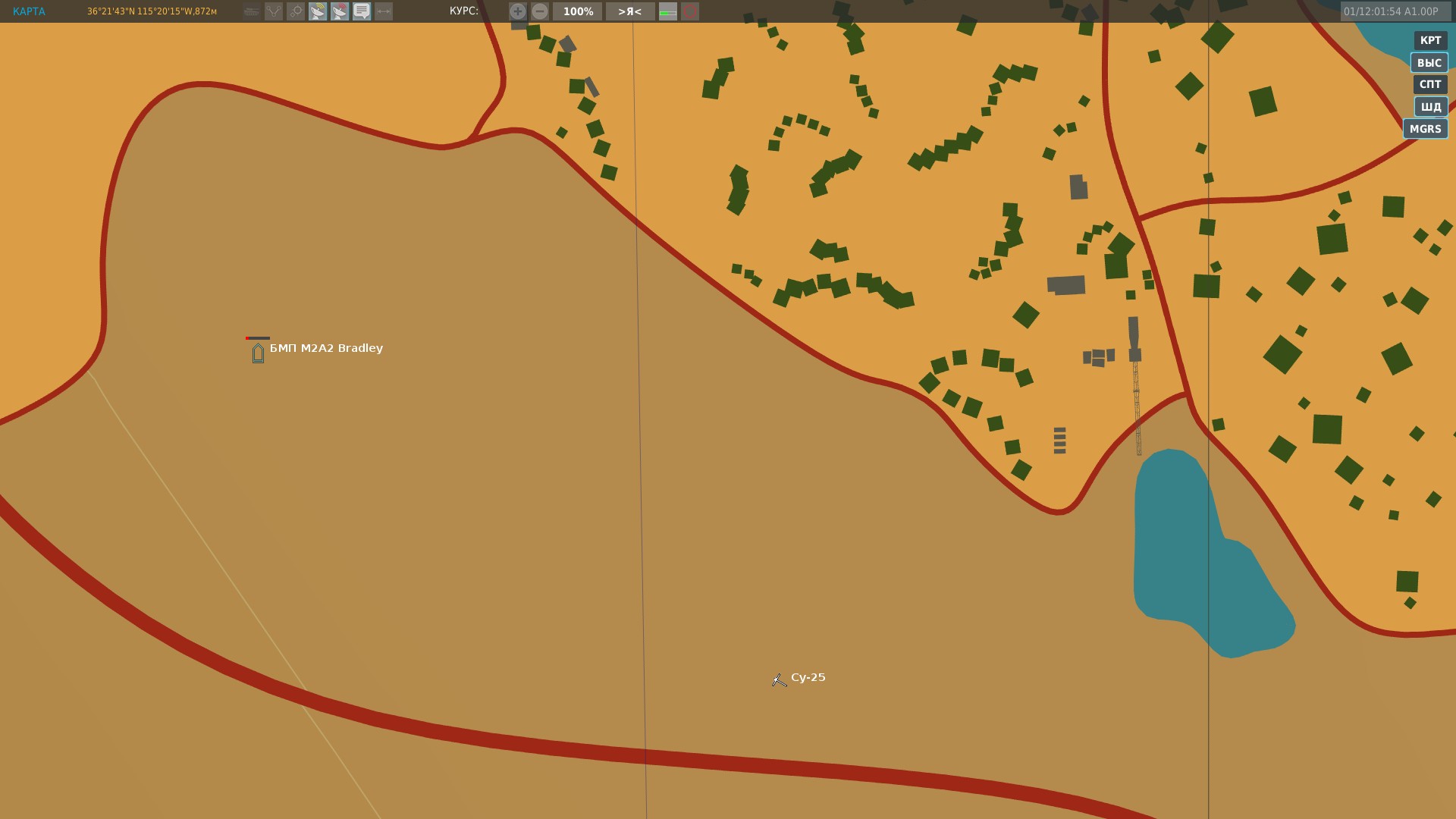Click the Су-25 aircraft label

(808, 677)
